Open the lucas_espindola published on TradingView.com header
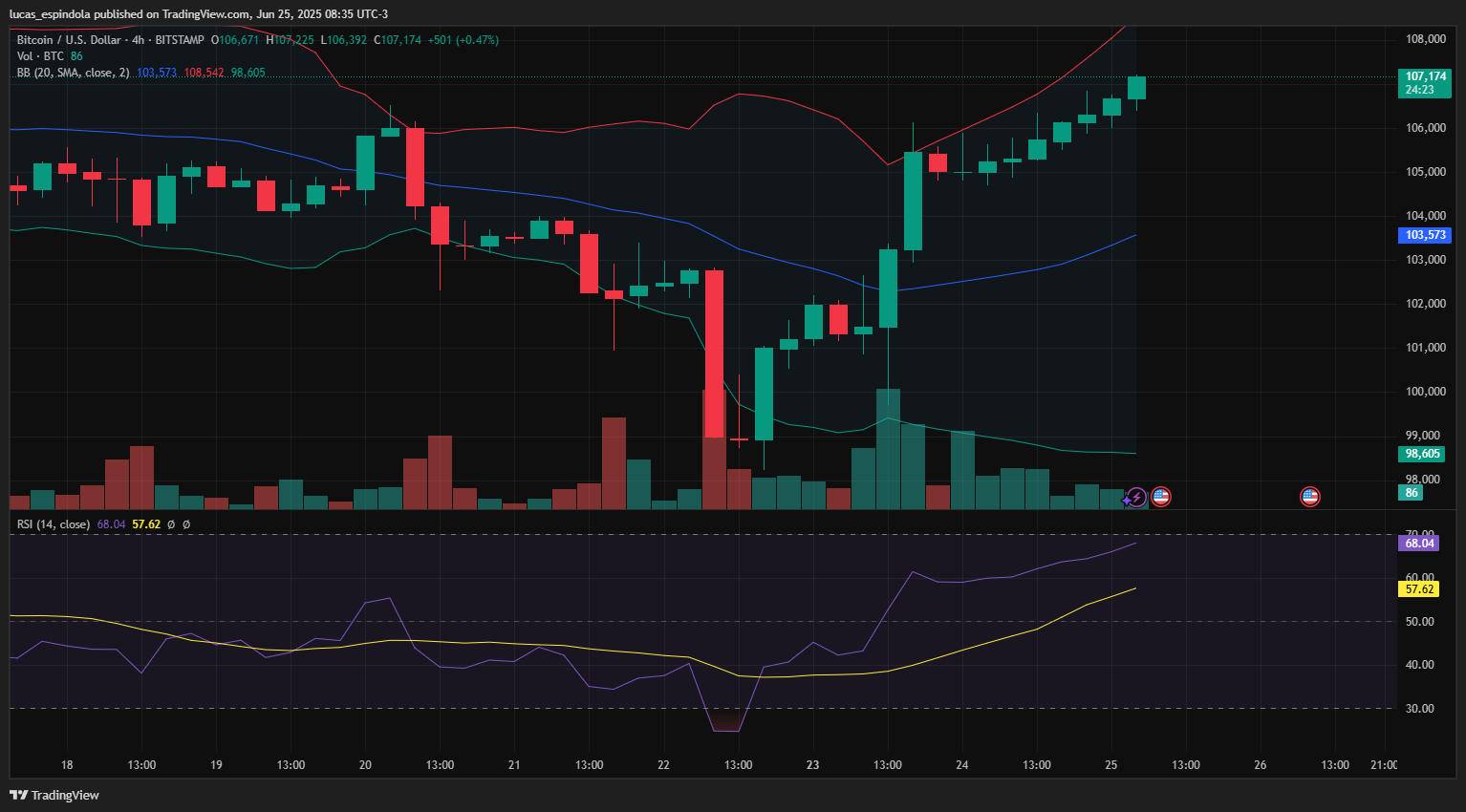The width and height of the screenshot is (1466, 812). coord(199,14)
